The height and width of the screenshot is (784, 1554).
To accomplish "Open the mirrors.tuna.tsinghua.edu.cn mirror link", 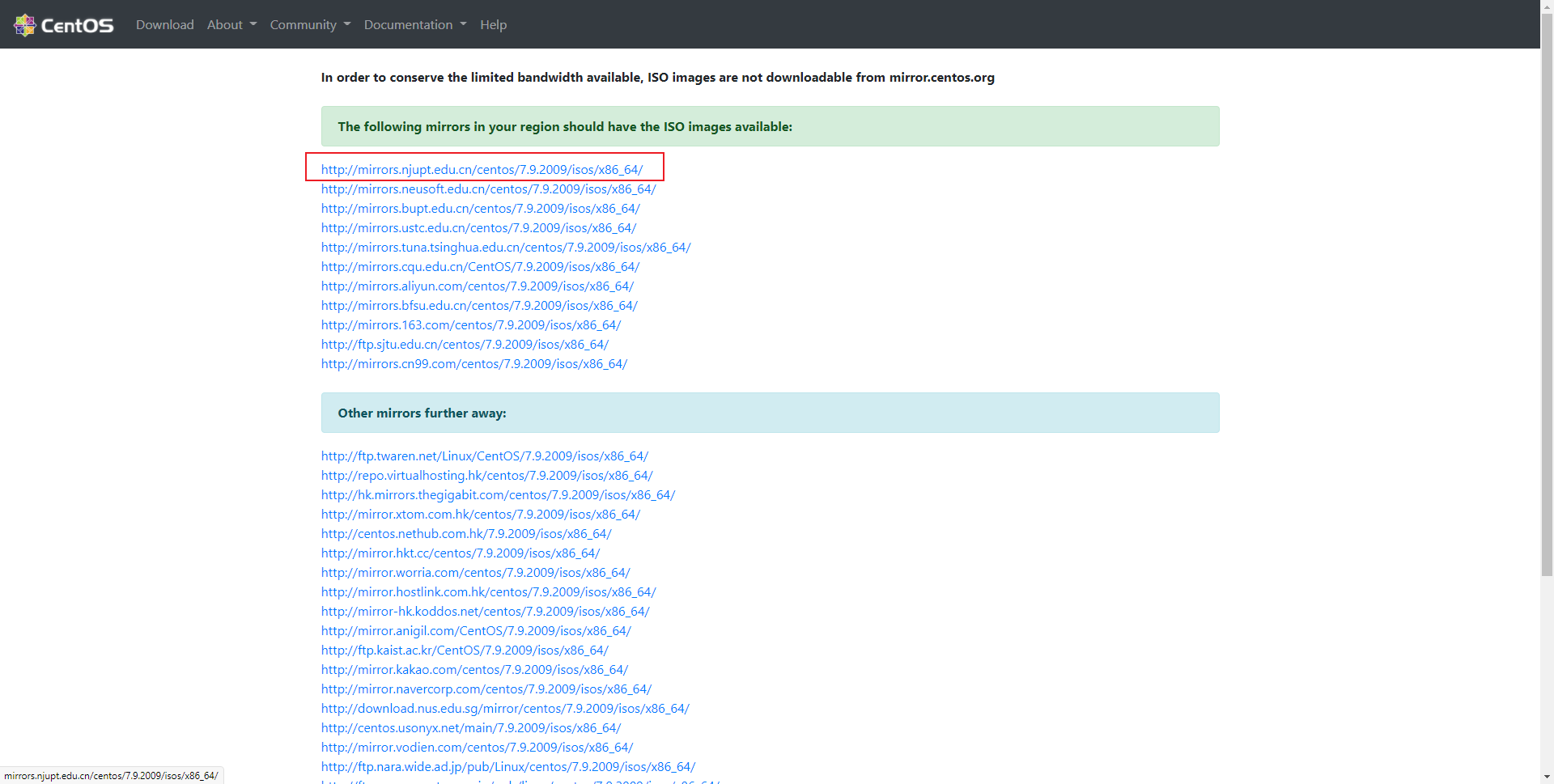I will (x=506, y=248).
